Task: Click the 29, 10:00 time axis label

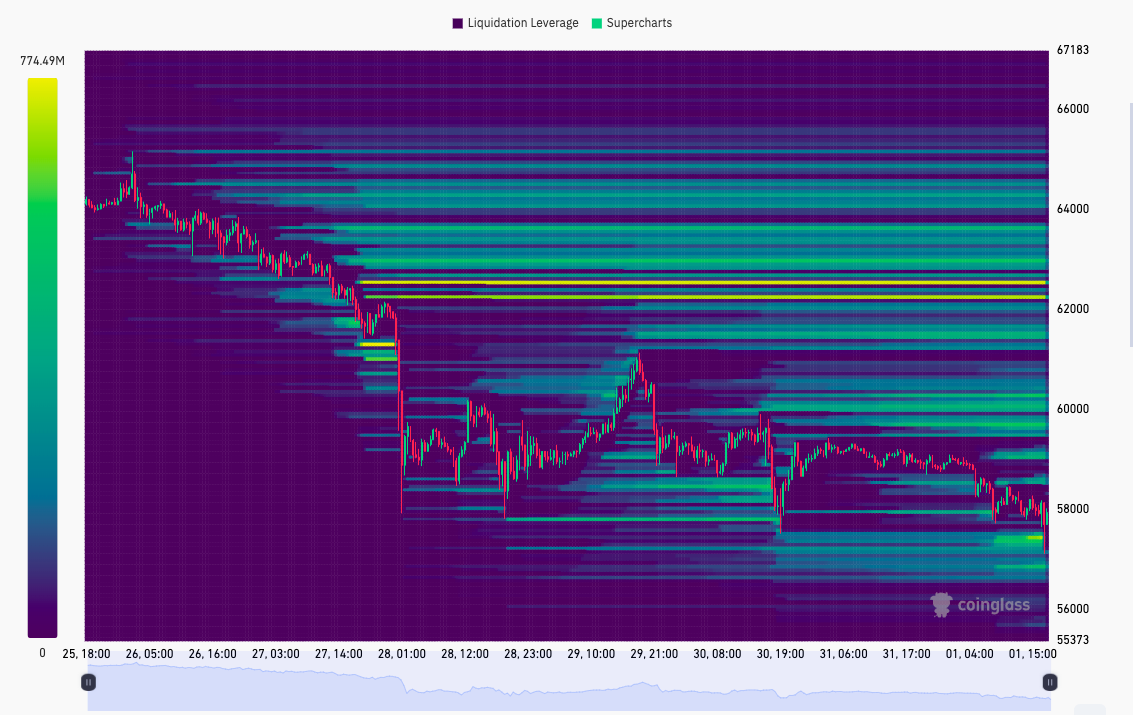Action: [591, 654]
